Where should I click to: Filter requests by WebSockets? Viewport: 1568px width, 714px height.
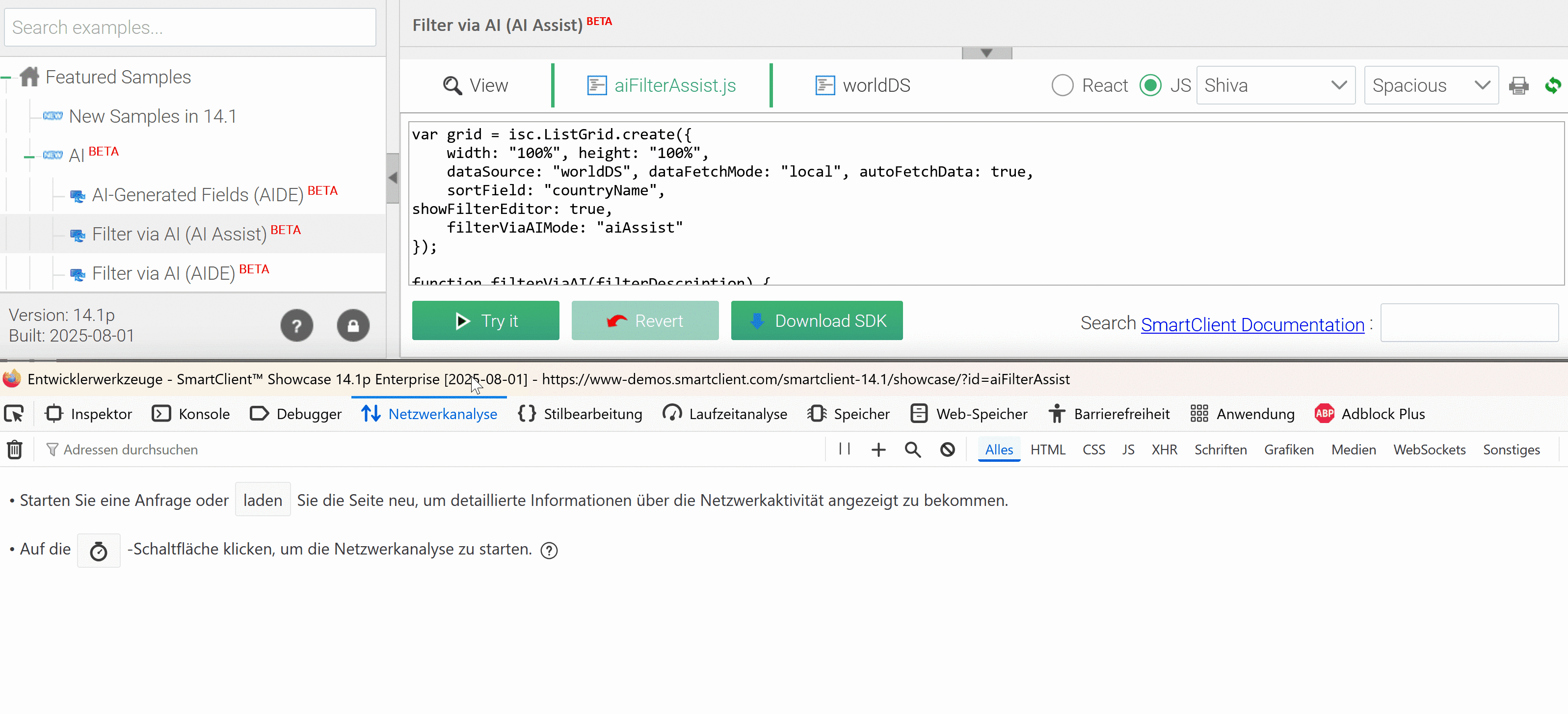pos(1429,450)
